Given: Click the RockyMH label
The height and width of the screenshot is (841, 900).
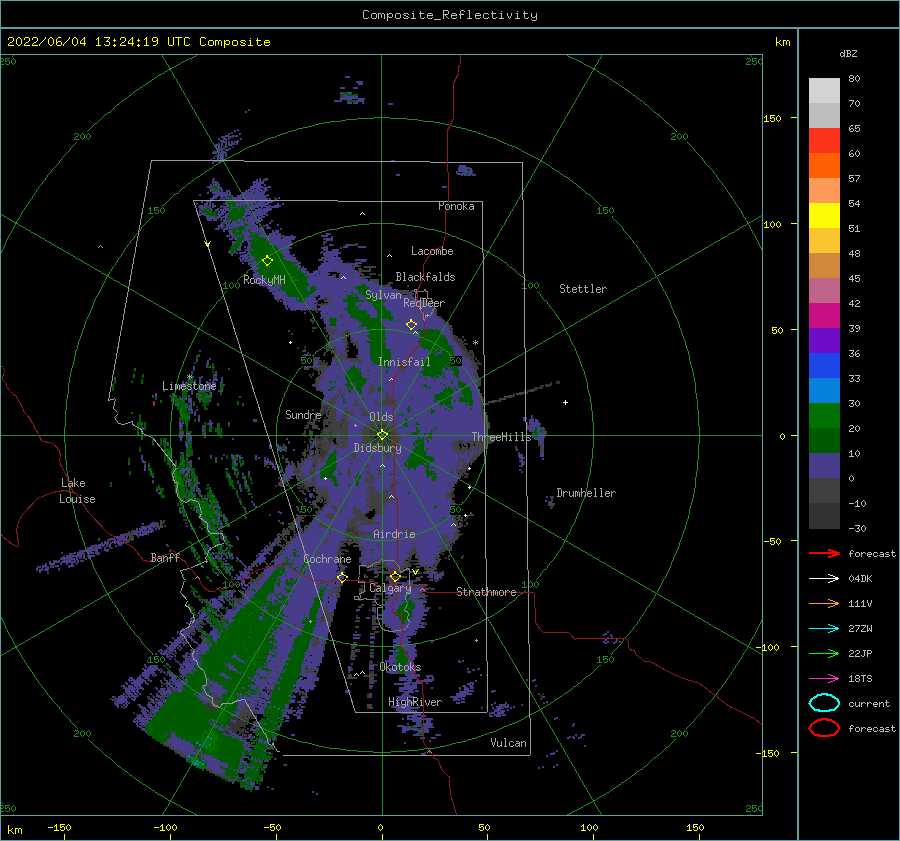Looking at the screenshot, I should [x=264, y=280].
